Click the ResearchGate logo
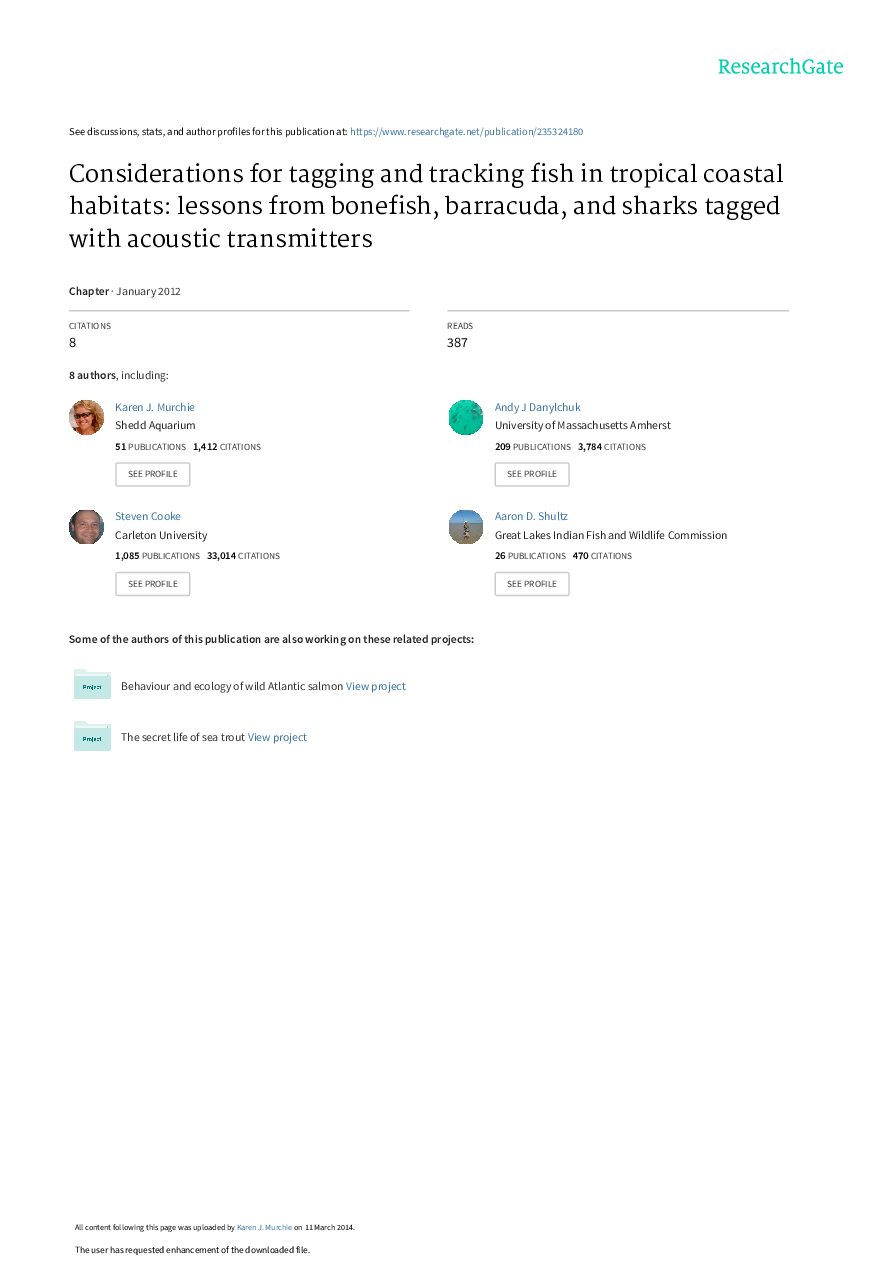This screenshot has height=1280, width=896. tap(780, 67)
